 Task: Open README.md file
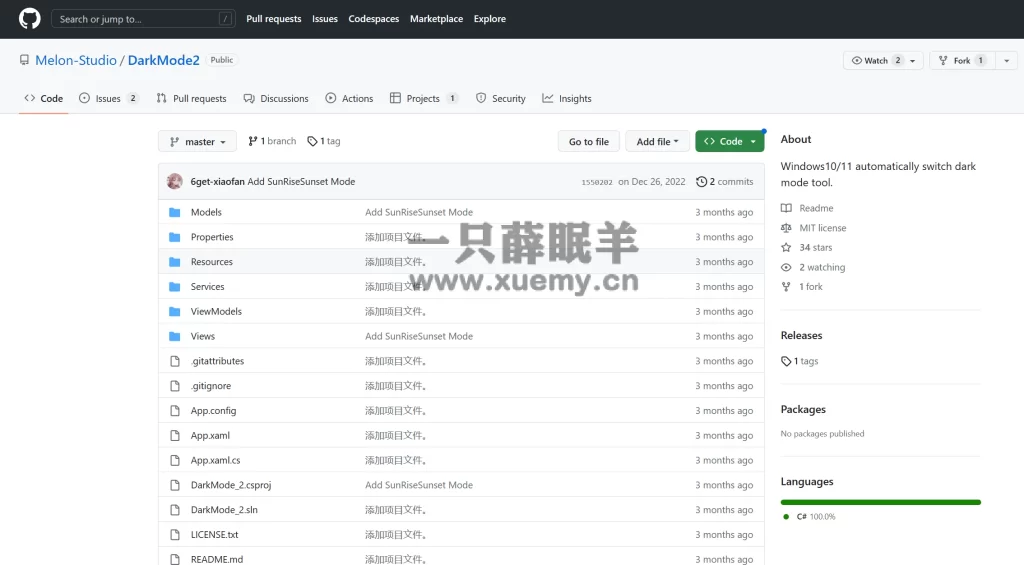(217, 560)
